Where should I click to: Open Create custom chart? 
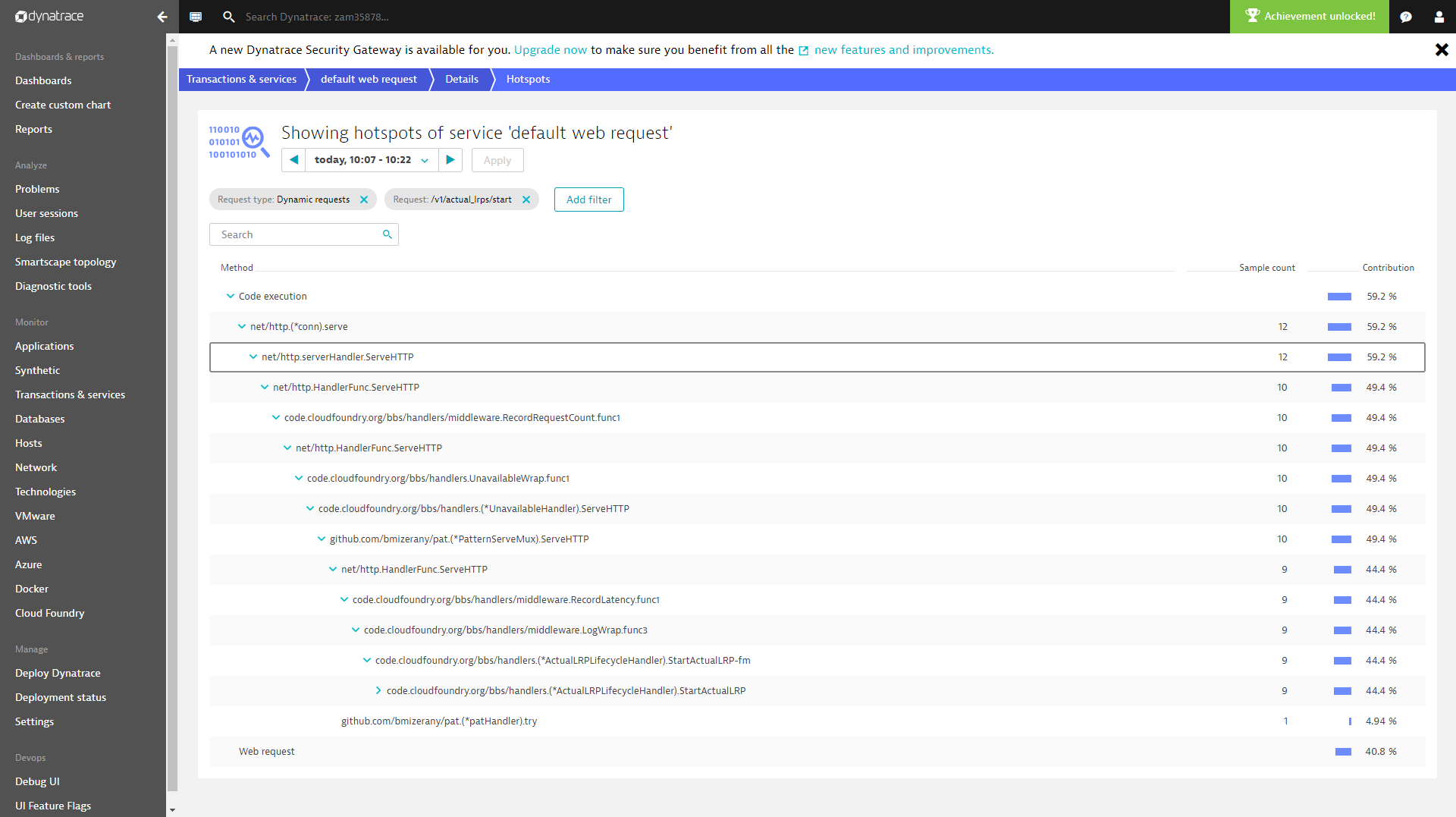click(63, 105)
